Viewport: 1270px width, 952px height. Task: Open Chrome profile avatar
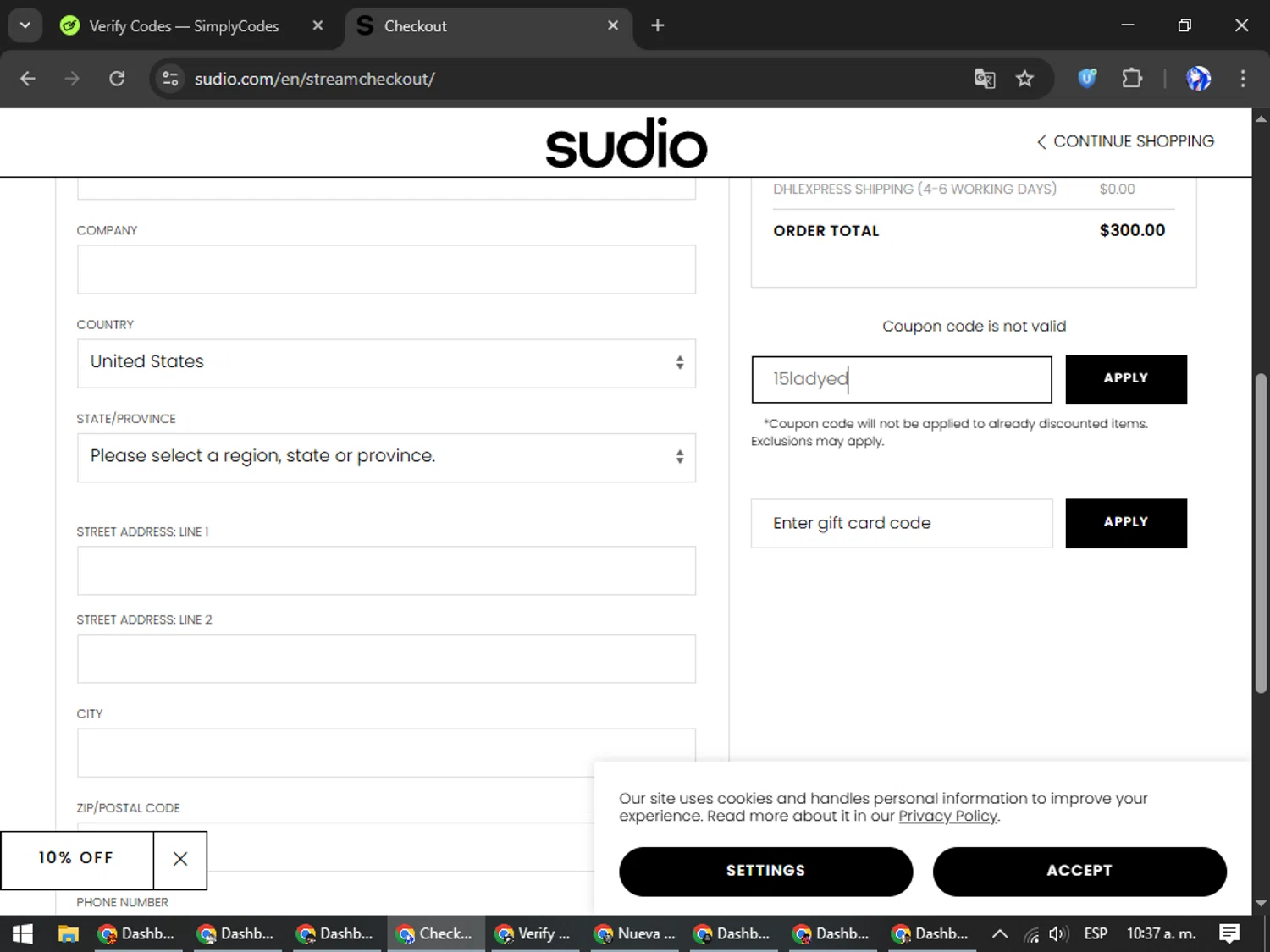(x=1198, y=79)
